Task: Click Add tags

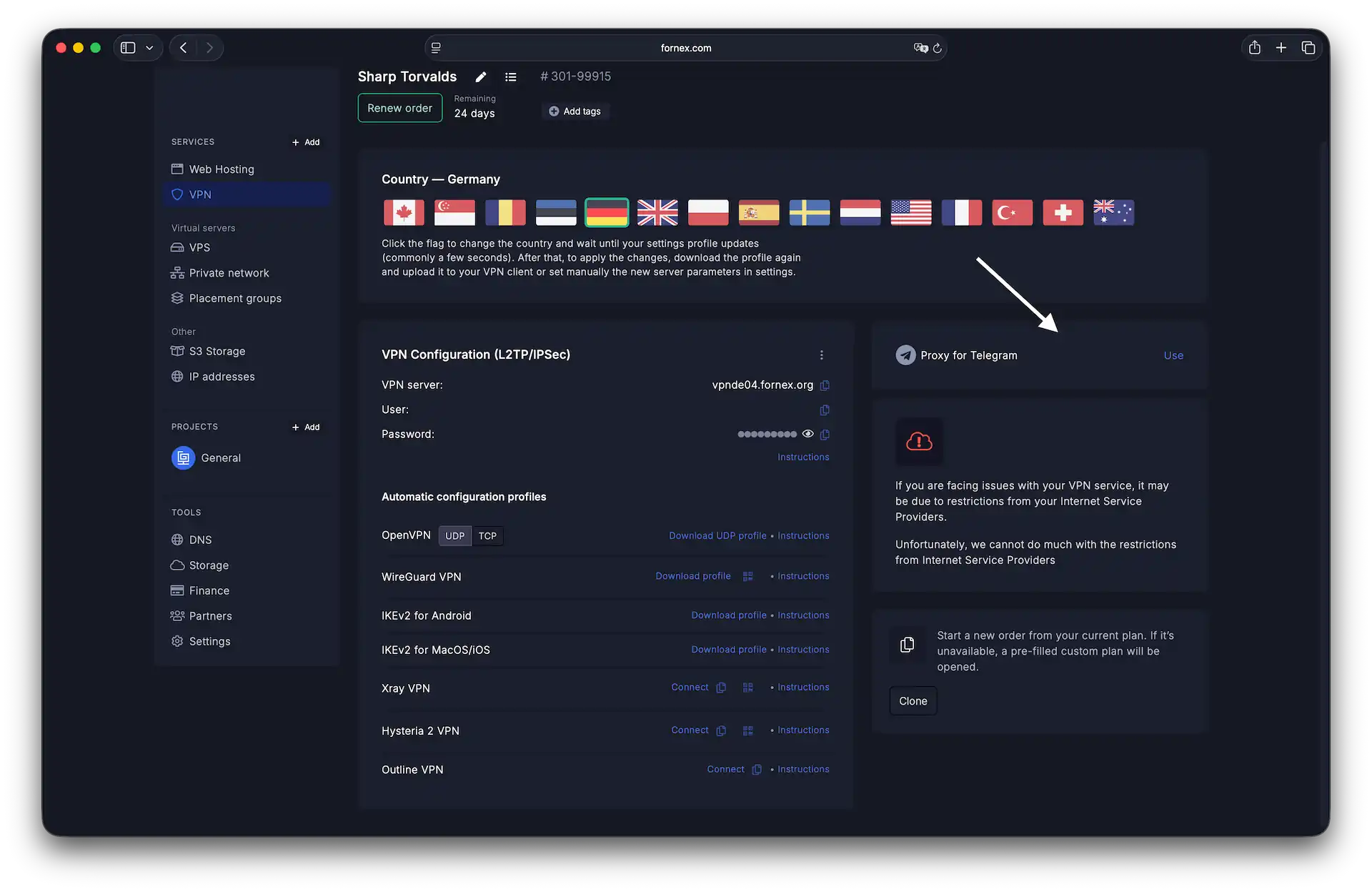Action: pos(575,111)
